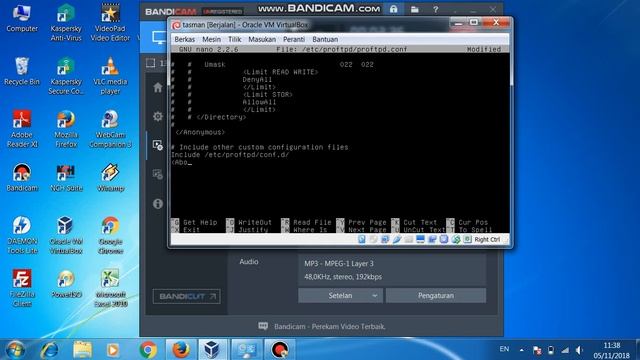Open Computer desktop icon
The width and height of the screenshot is (640, 360).
tap(22, 18)
